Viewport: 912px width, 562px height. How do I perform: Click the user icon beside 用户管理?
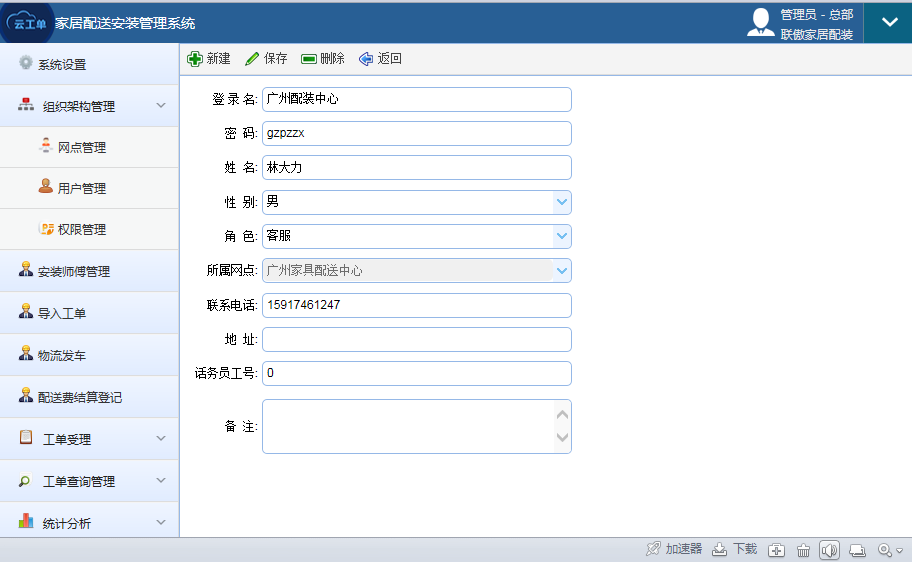tap(46, 186)
